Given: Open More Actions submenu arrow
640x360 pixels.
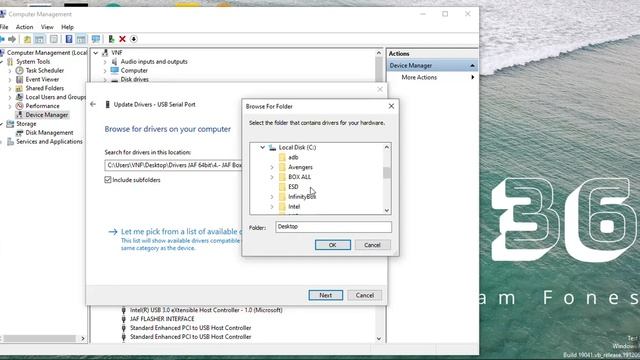Looking at the screenshot, I should tap(473, 77).
